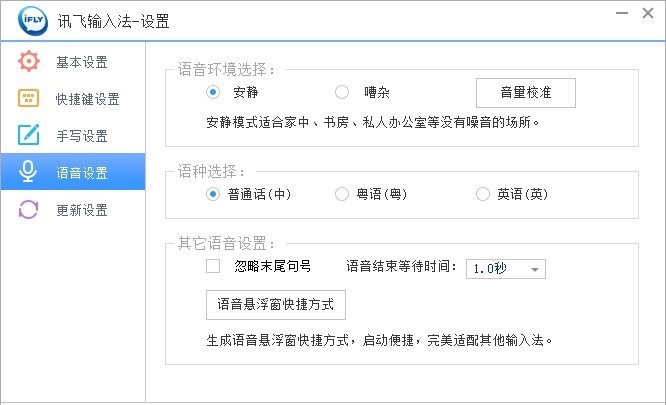Click the keyboard icon for 快捷键设置

28,99
